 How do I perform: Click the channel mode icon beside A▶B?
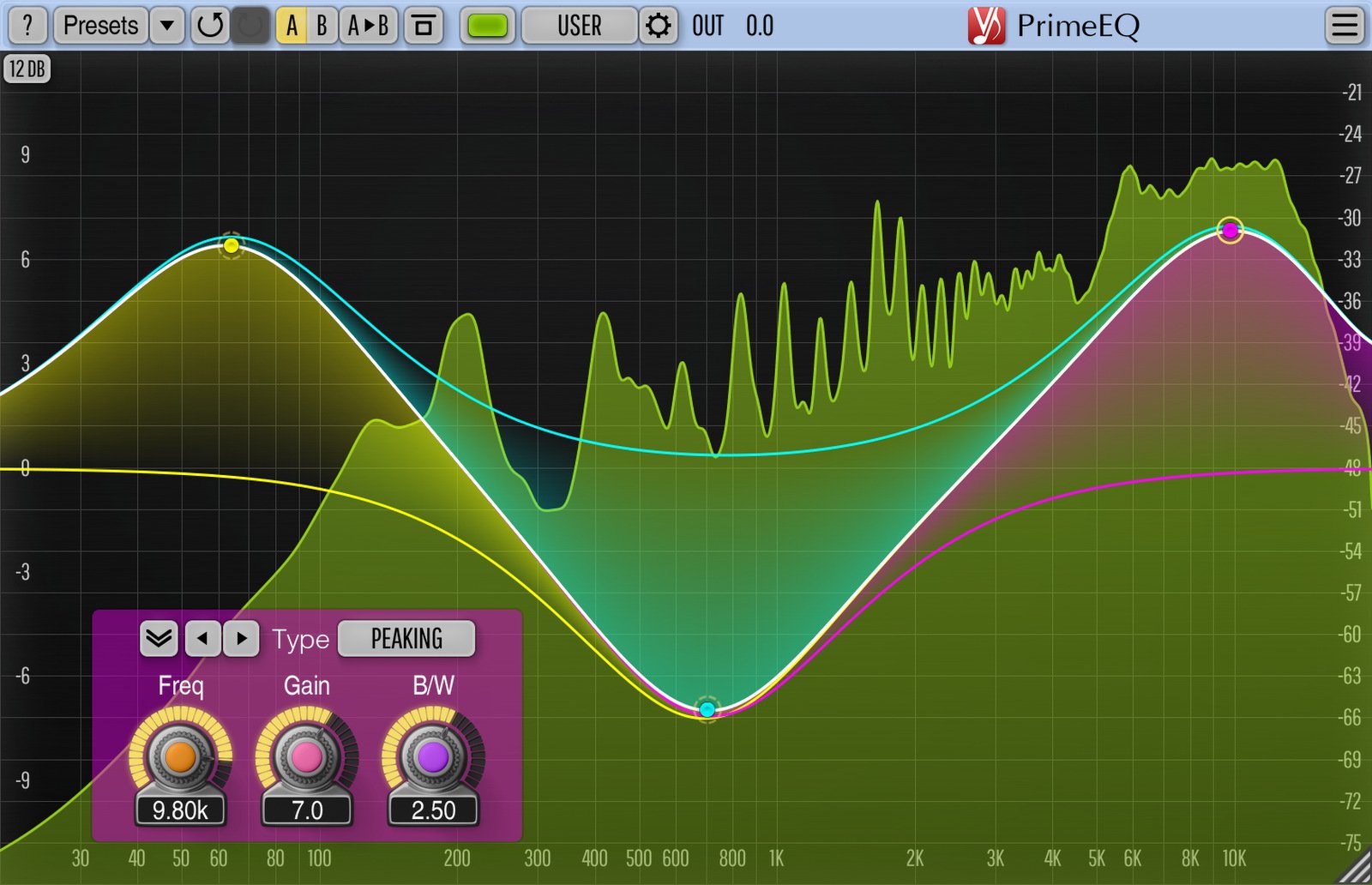[x=424, y=25]
